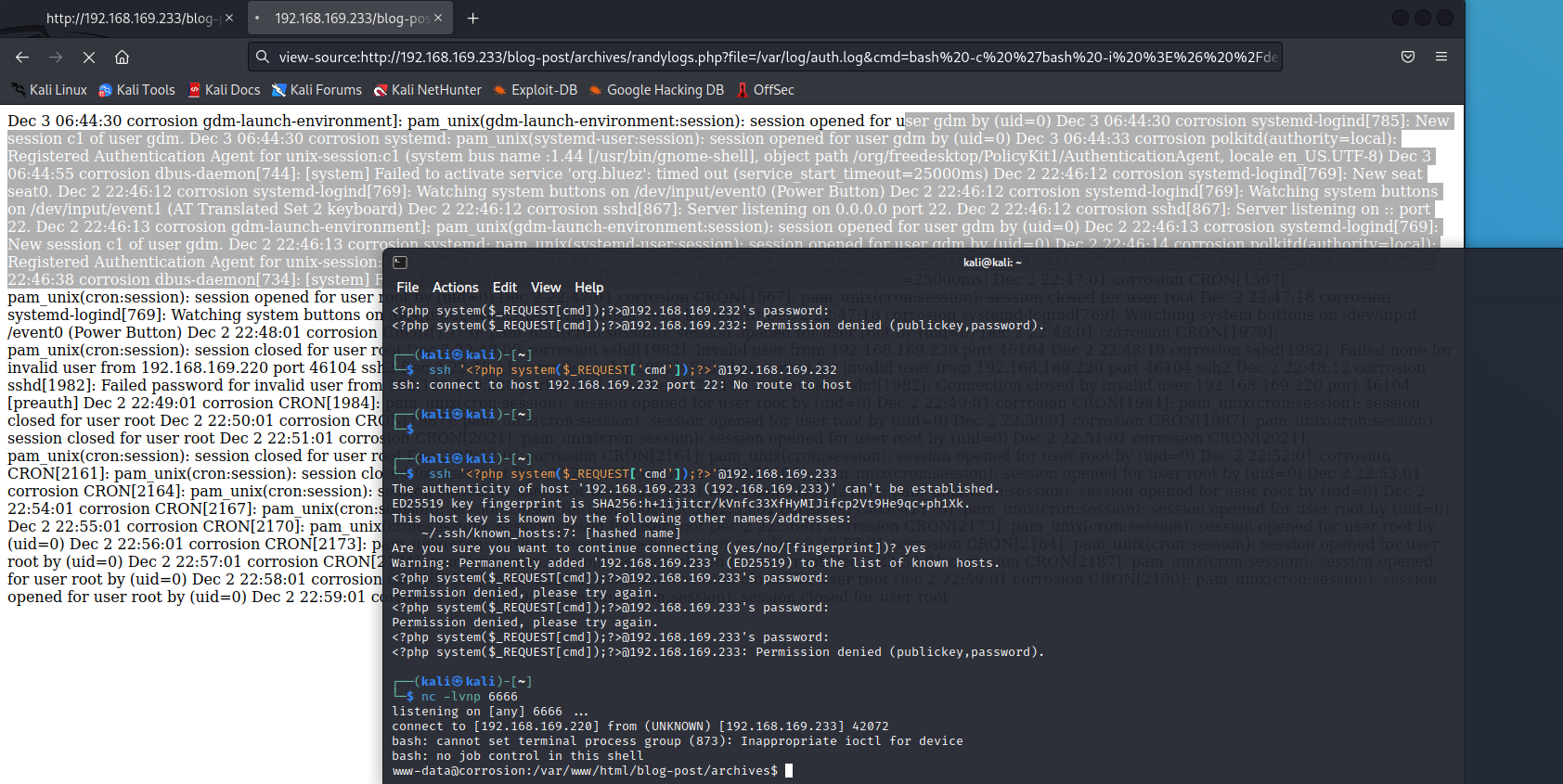Click the forward navigation arrow in Firefox
1563x784 pixels.
56,57
